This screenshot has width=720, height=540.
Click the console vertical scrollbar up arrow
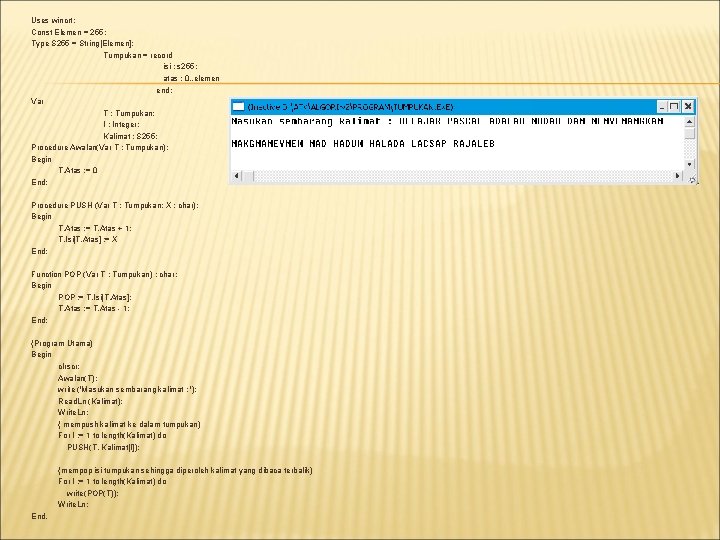[x=689, y=121]
